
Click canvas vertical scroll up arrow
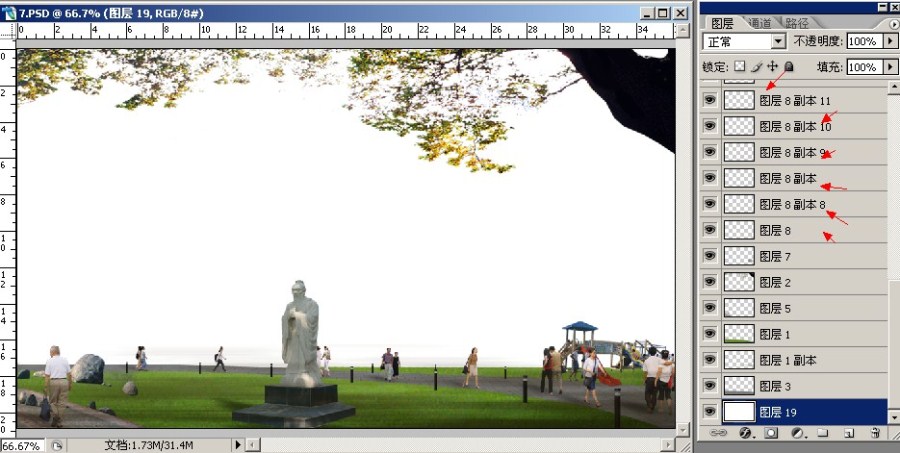682,30
